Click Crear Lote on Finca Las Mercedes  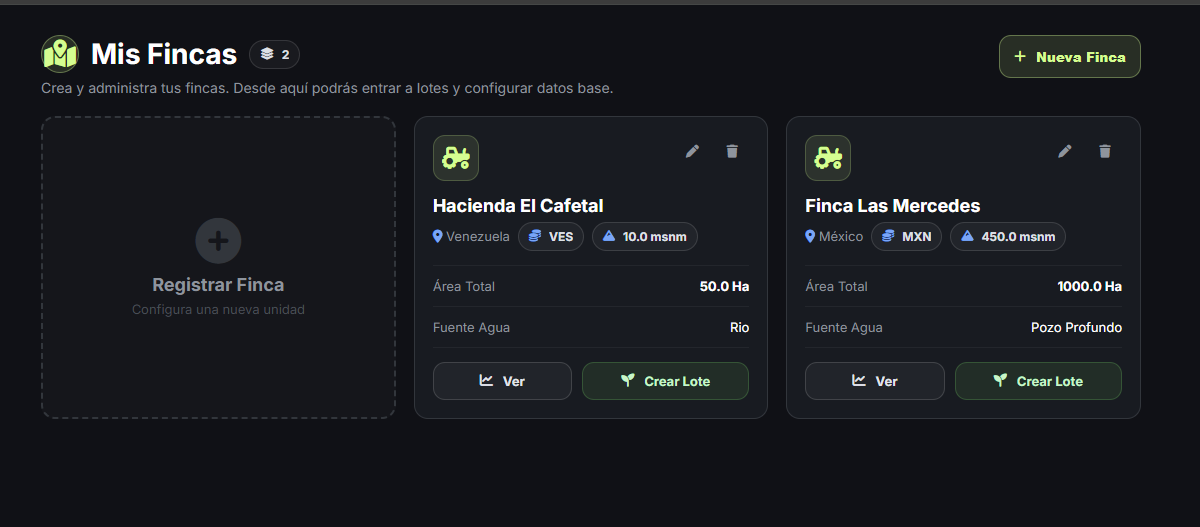1038,381
